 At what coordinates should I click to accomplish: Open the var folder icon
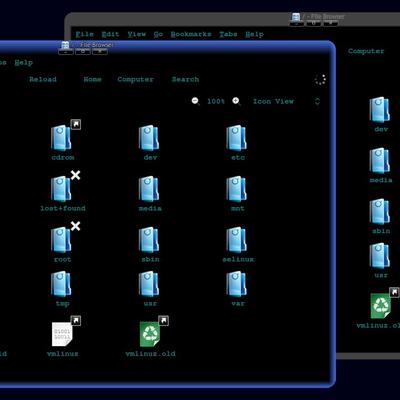click(236, 284)
